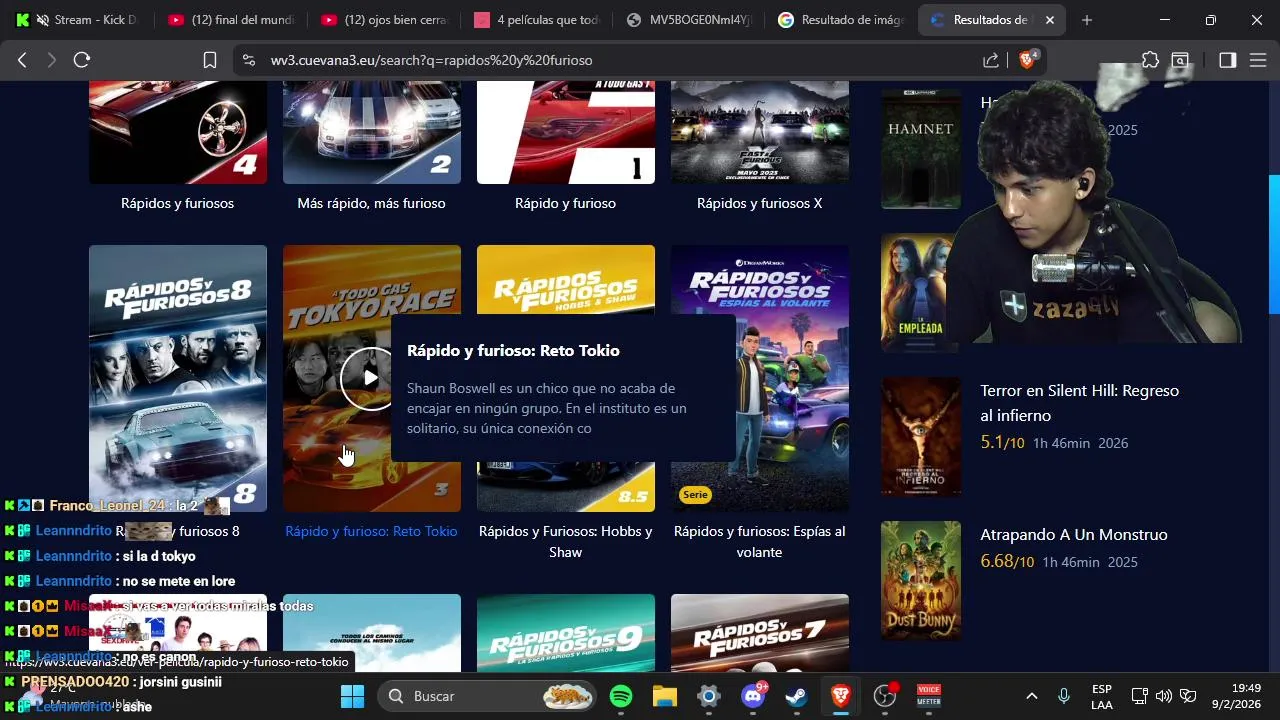Viewport: 1280px width, 720px height.
Task: Click the Más rápido, más furioso link
Action: (371, 203)
